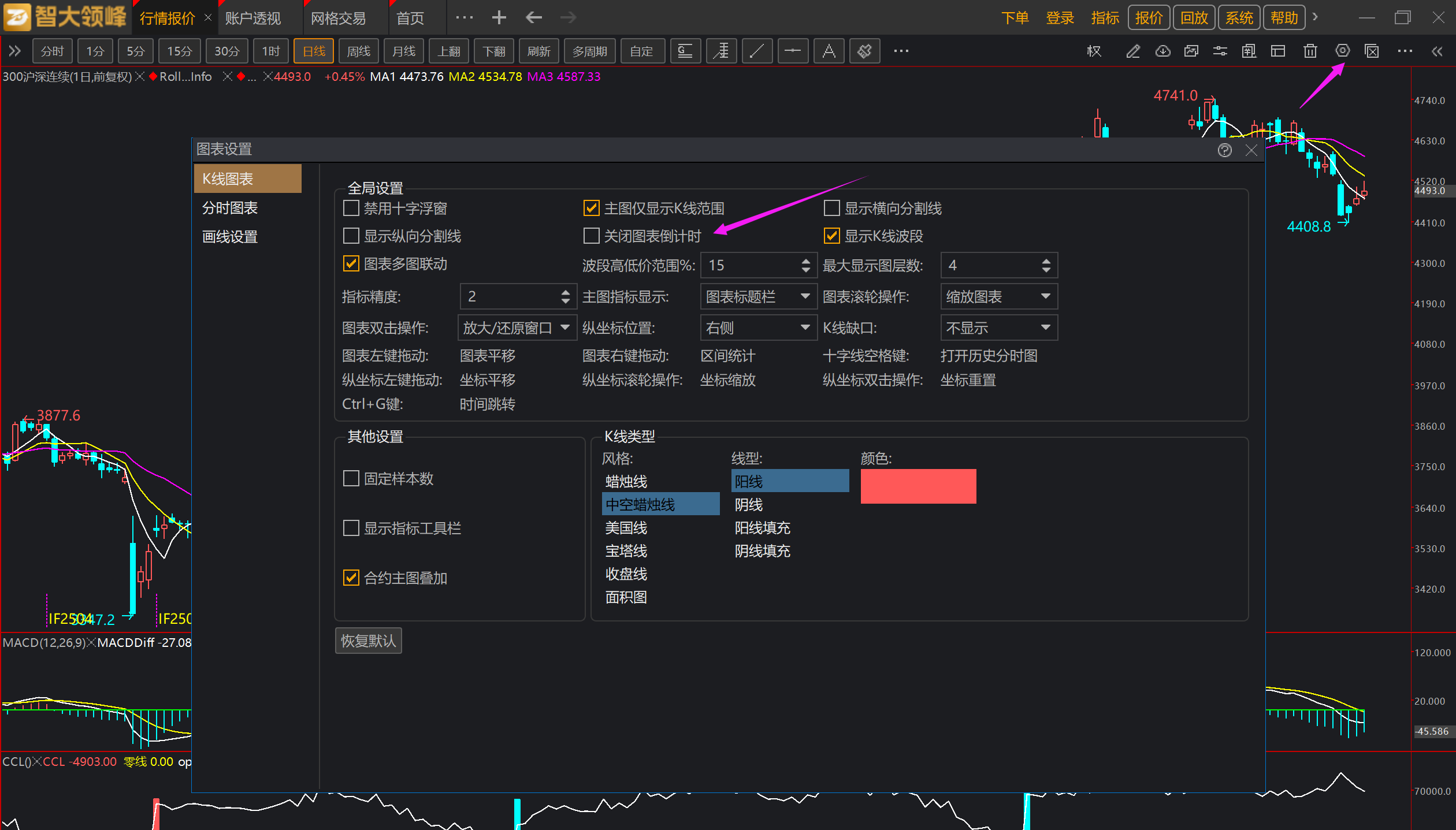This screenshot has height=830, width=1456.
Task: Click the red K-line color swatch
Action: pyautogui.click(x=918, y=486)
